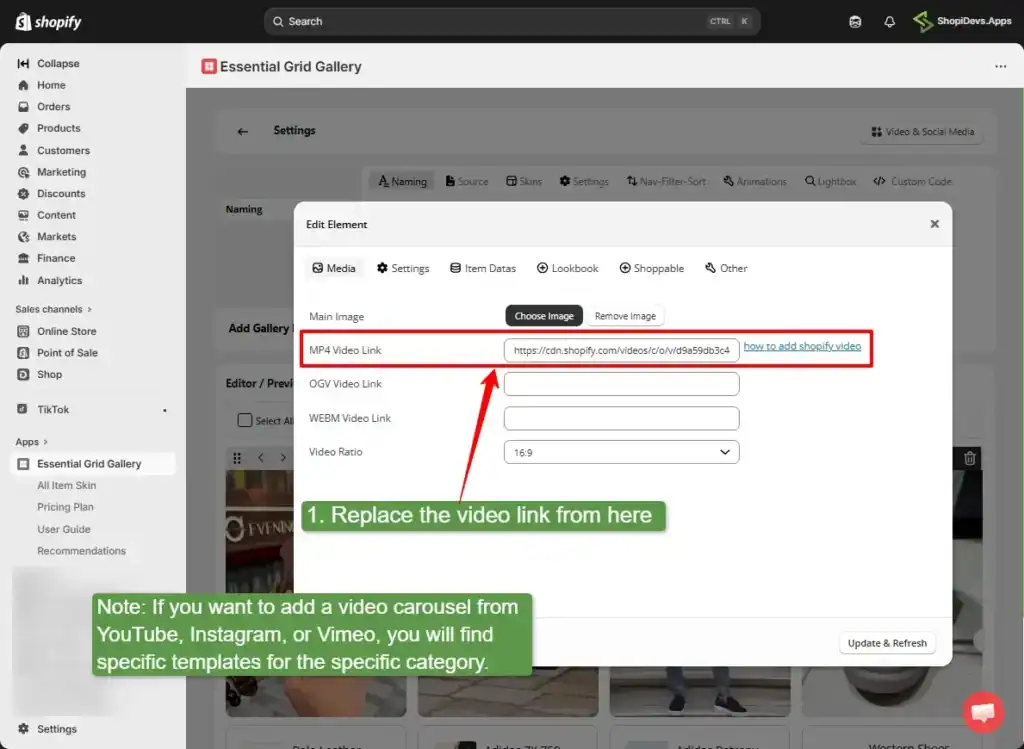The width and height of the screenshot is (1024, 749).
Task: Click the Essential Grid Gallery app icon
Action: (24, 463)
